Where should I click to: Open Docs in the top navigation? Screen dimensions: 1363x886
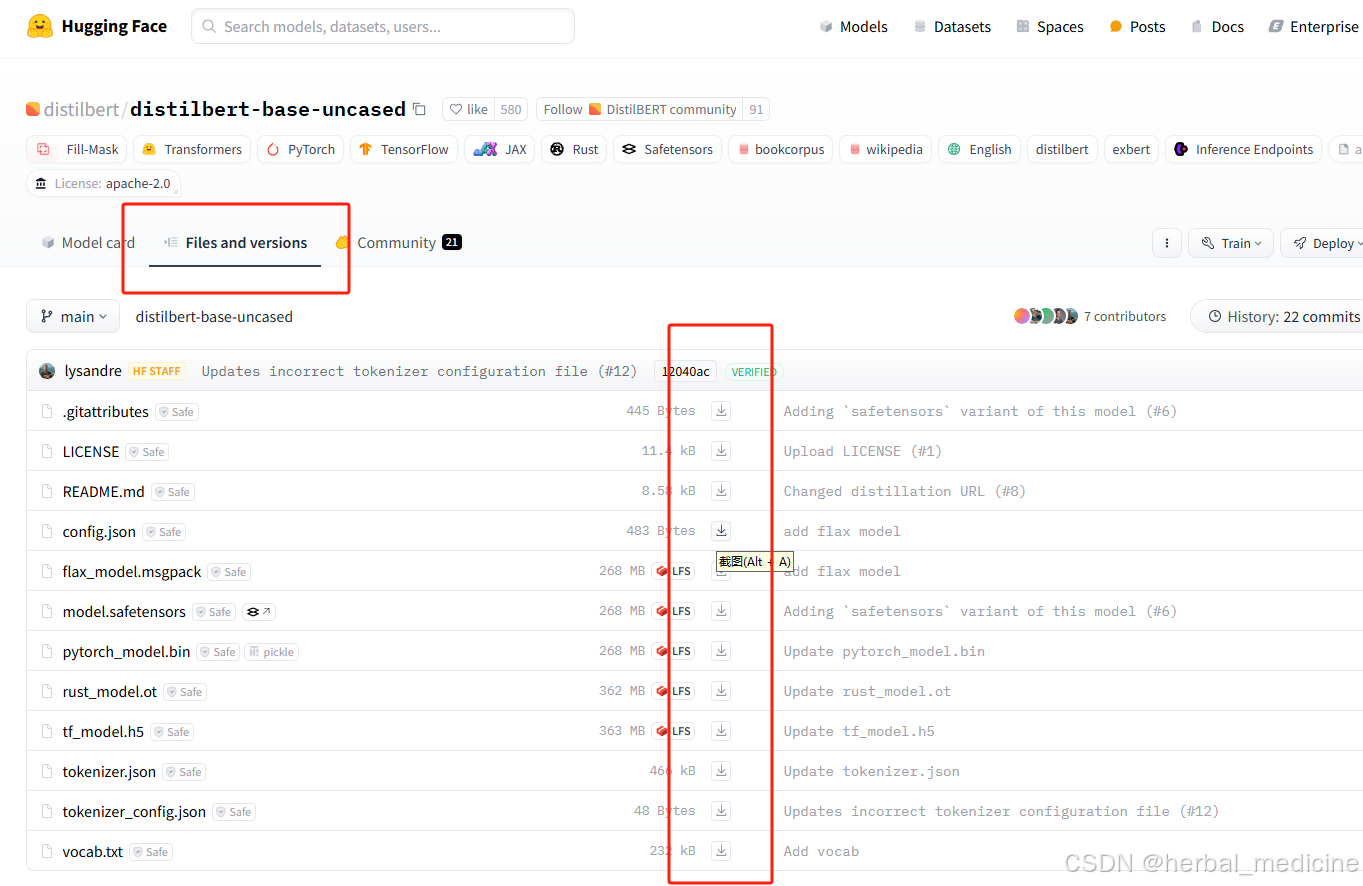point(1217,27)
